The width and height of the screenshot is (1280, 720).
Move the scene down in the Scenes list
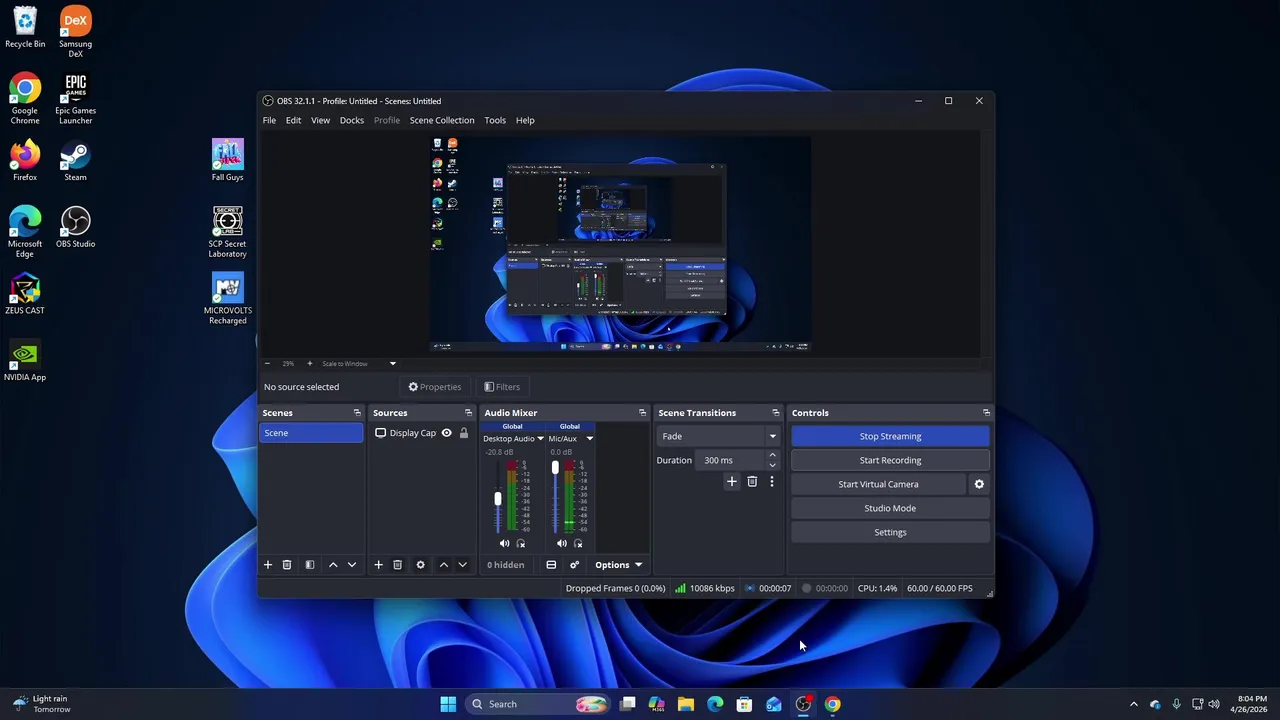(352, 565)
